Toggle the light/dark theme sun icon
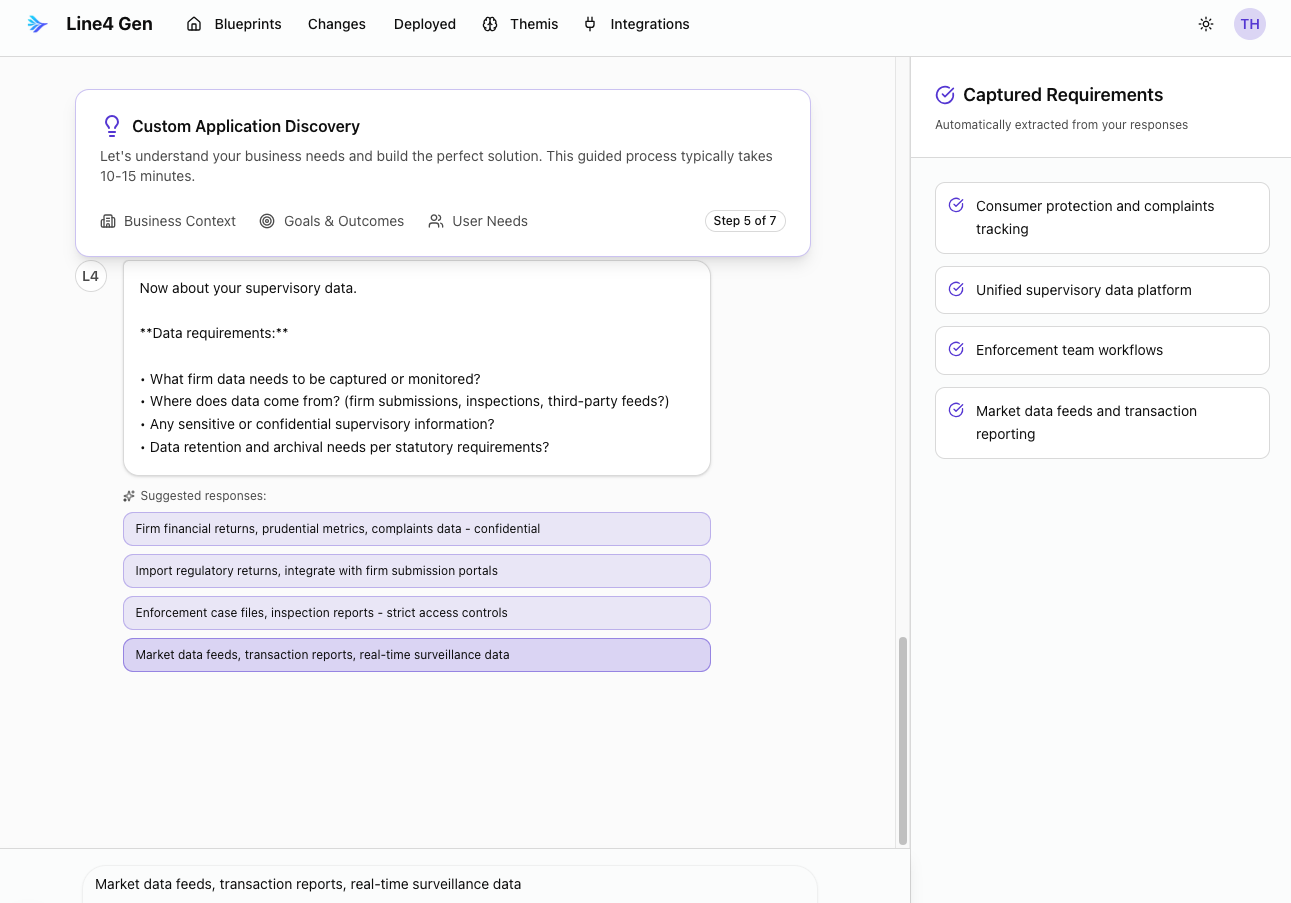 click(1206, 24)
